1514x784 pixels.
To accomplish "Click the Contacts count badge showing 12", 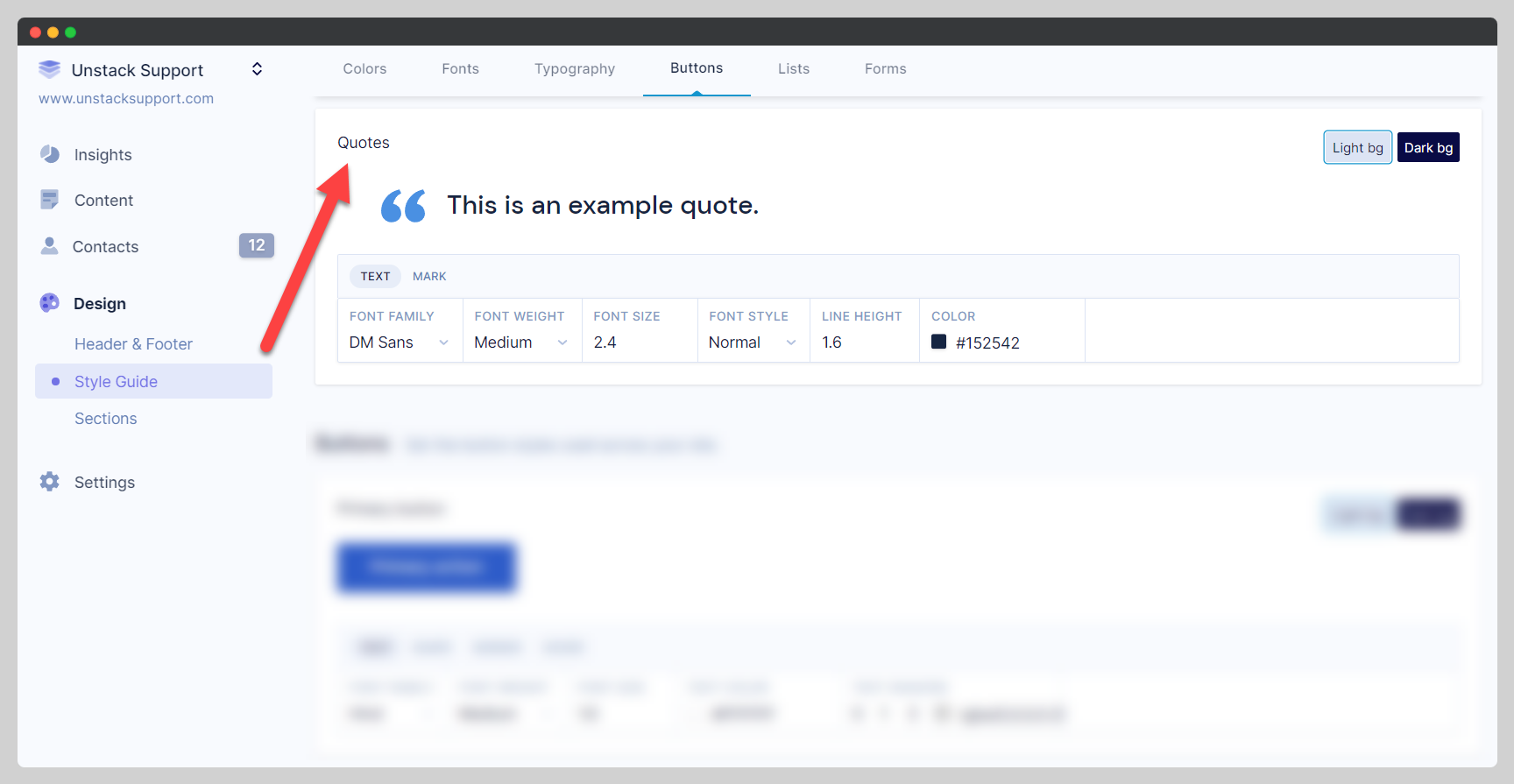I will click(x=256, y=245).
